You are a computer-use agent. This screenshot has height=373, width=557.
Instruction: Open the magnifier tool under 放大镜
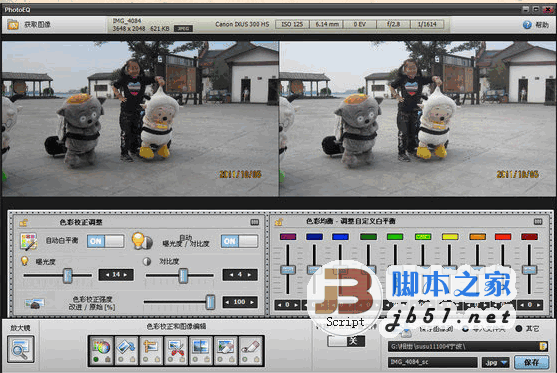click(x=21, y=350)
